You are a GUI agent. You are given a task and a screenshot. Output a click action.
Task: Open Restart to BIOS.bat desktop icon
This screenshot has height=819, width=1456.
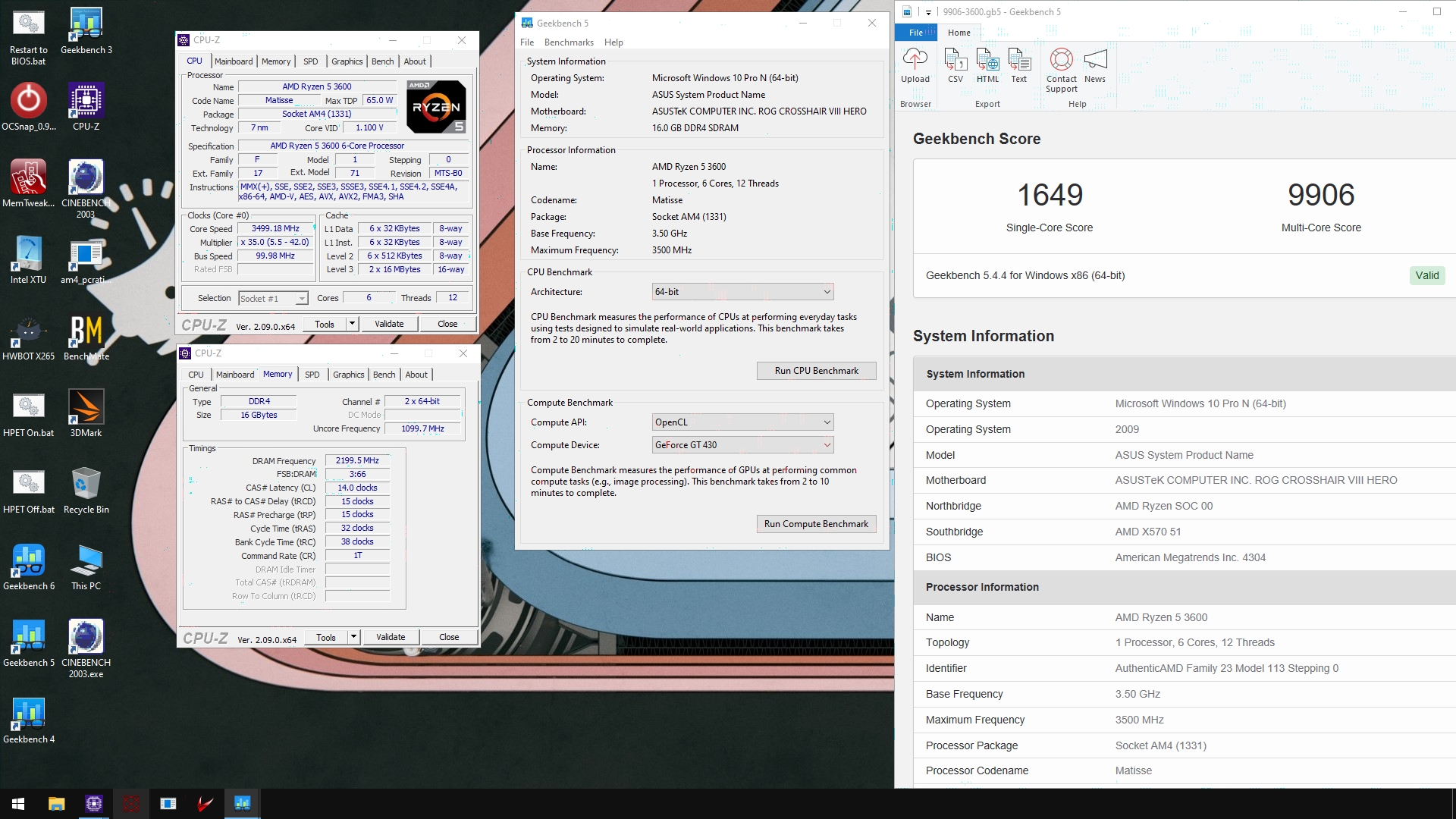coord(29,38)
